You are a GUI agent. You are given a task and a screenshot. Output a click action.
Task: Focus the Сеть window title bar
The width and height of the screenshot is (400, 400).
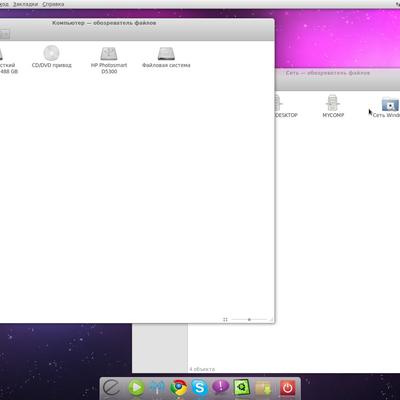click(x=337, y=73)
